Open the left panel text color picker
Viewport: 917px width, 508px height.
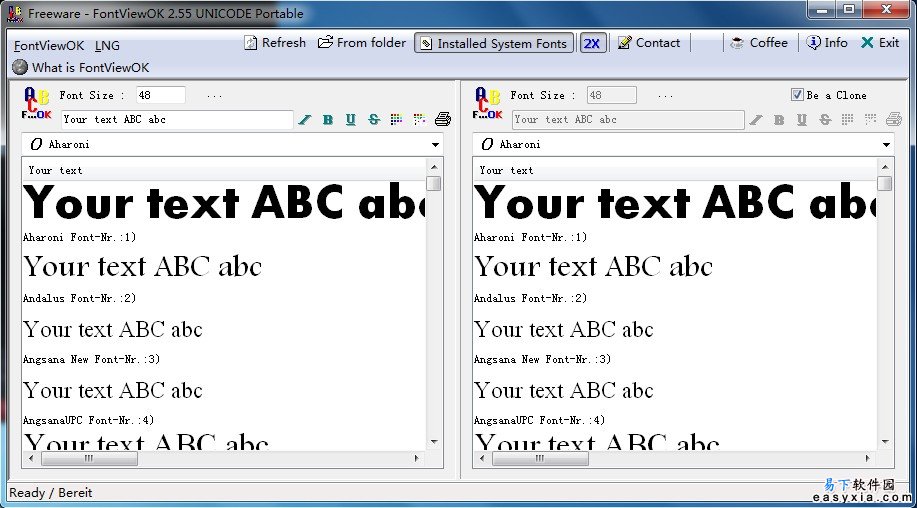pyautogui.click(x=397, y=120)
